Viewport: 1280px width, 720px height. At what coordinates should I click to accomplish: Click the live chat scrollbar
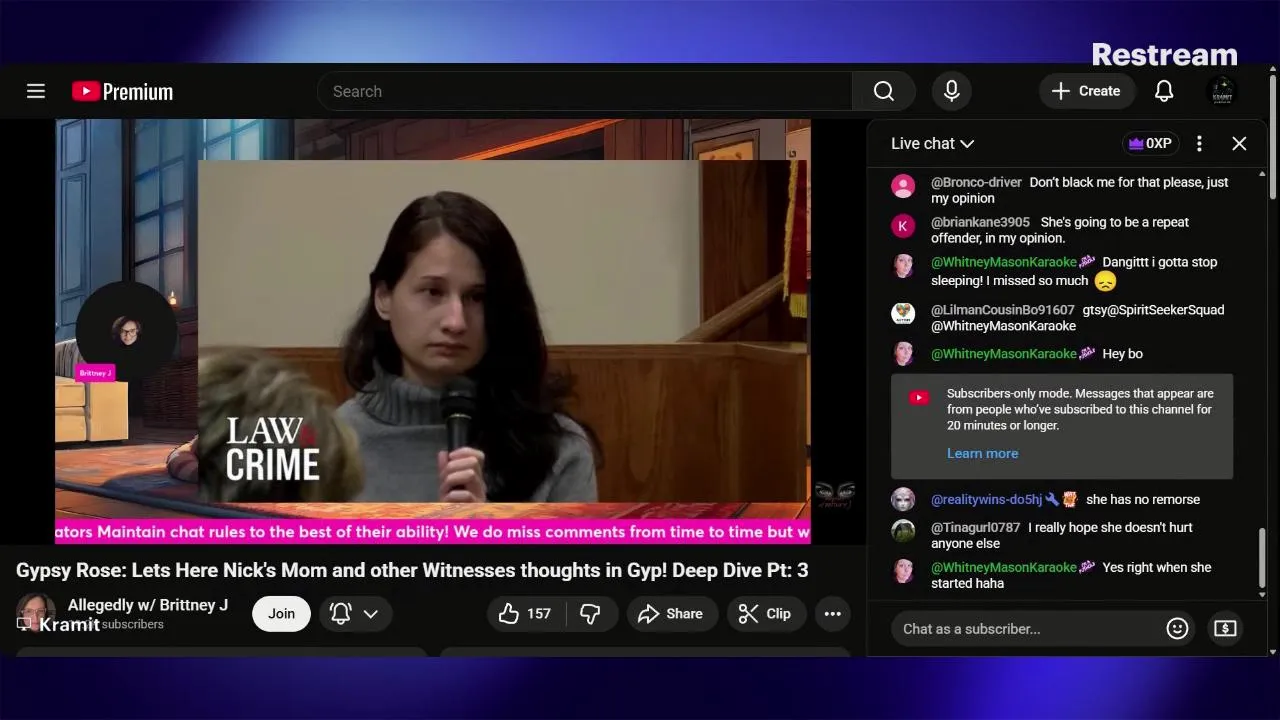click(1262, 560)
